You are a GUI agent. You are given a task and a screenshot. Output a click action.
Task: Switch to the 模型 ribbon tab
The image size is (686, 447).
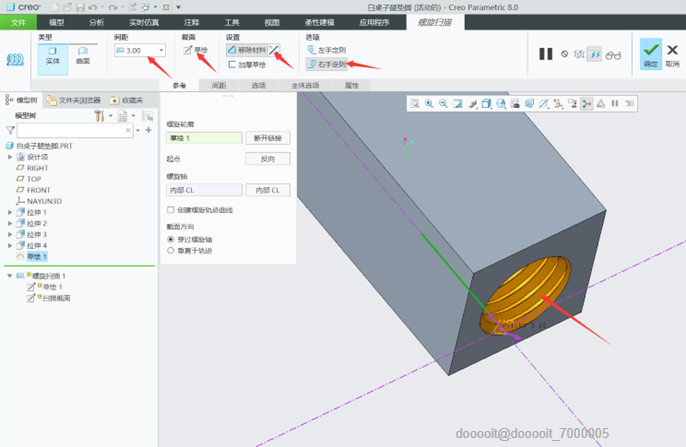pos(56,22)
